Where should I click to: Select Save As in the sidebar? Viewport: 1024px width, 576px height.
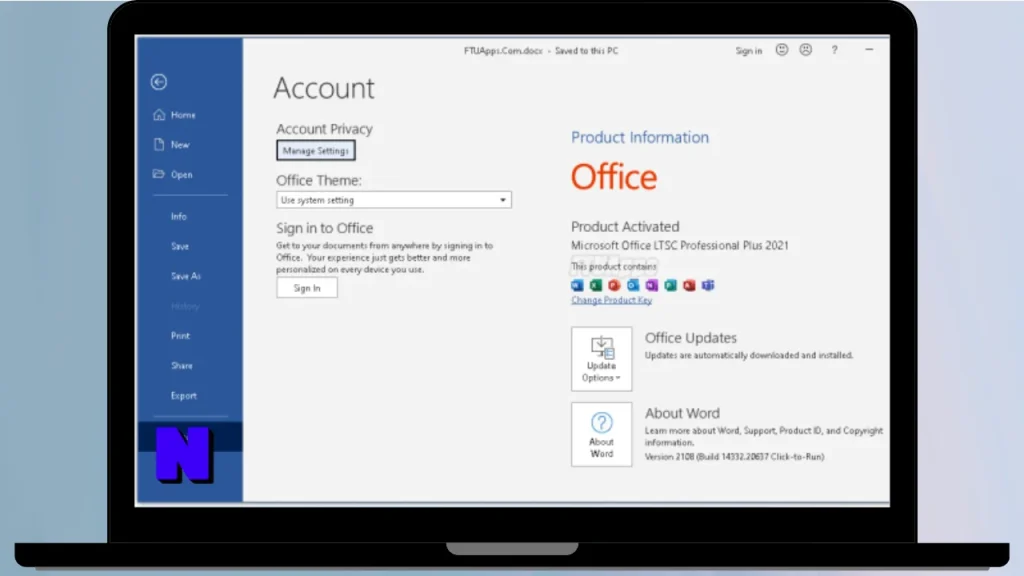[186, 276]
